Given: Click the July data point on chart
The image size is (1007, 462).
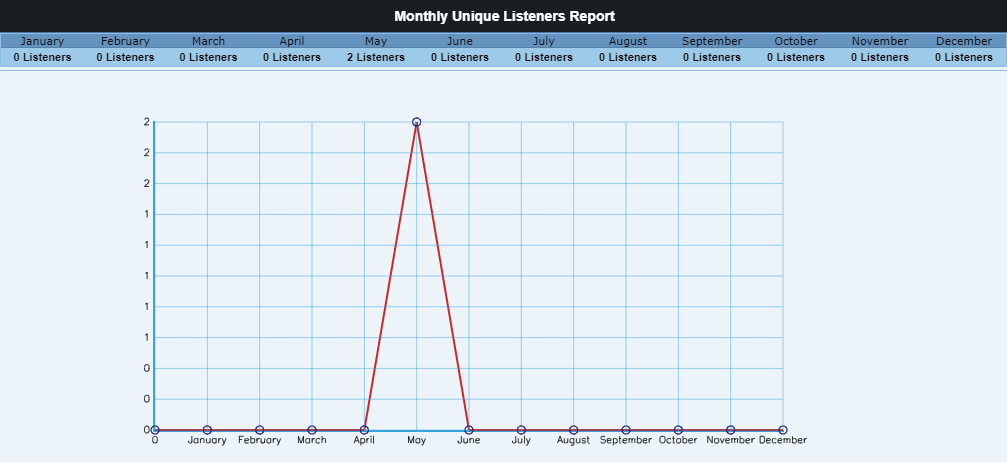Looking at the screenshot, I should 521,430.
